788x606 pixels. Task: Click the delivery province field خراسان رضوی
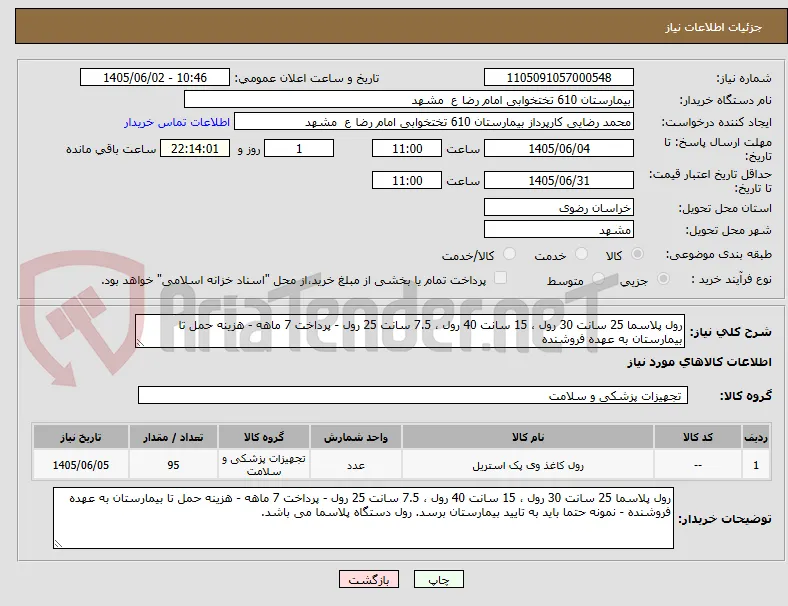pyautogui.click(x=558, y=207)
